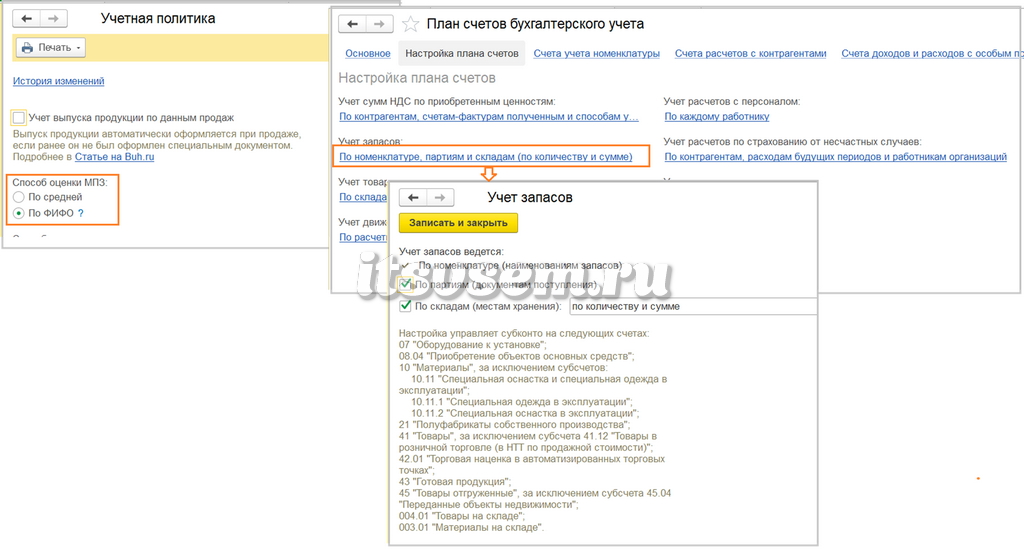
Task: Click line 07 "Оборудование к установке"
Action: (x=473, y=345)
